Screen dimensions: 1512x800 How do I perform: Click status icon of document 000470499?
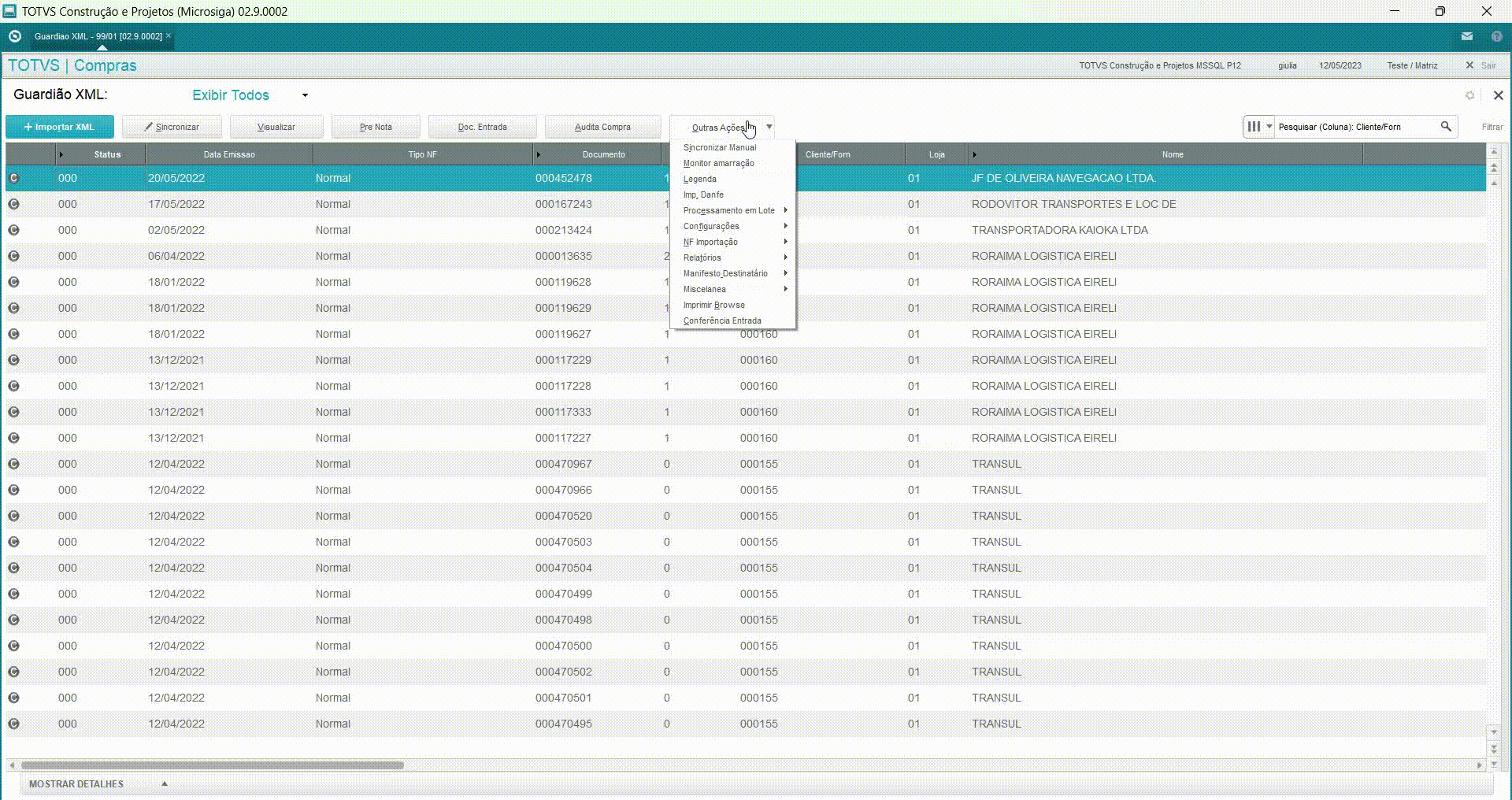(13, 594)
